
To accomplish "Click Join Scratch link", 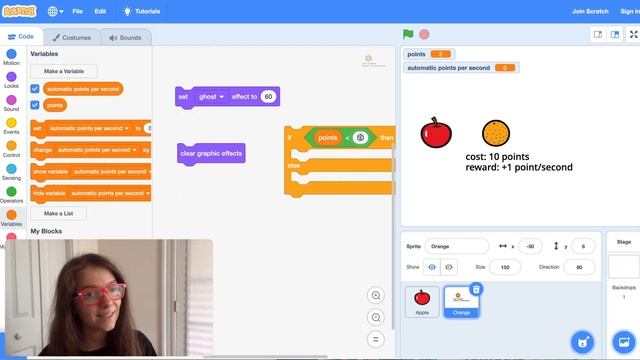I will [x=590, y=11].
